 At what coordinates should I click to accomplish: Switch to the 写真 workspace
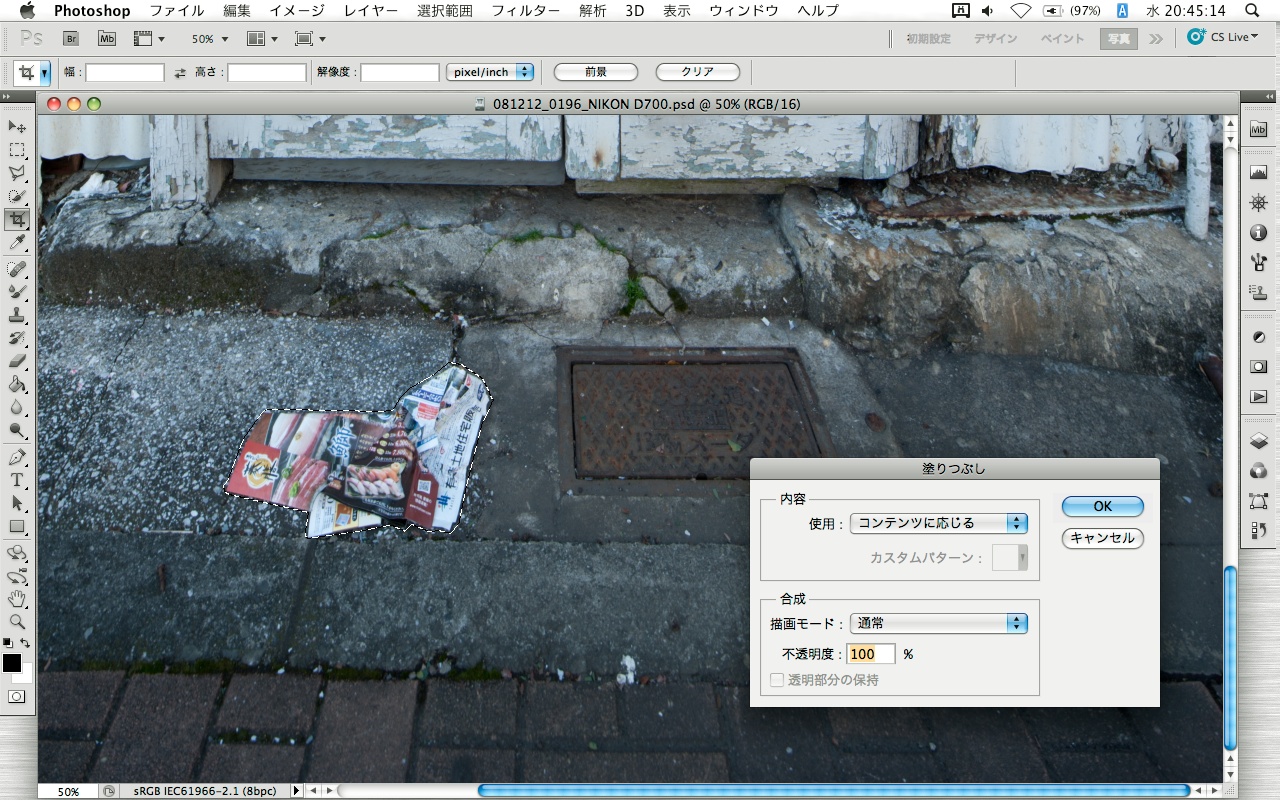[x=1118, y=39]
